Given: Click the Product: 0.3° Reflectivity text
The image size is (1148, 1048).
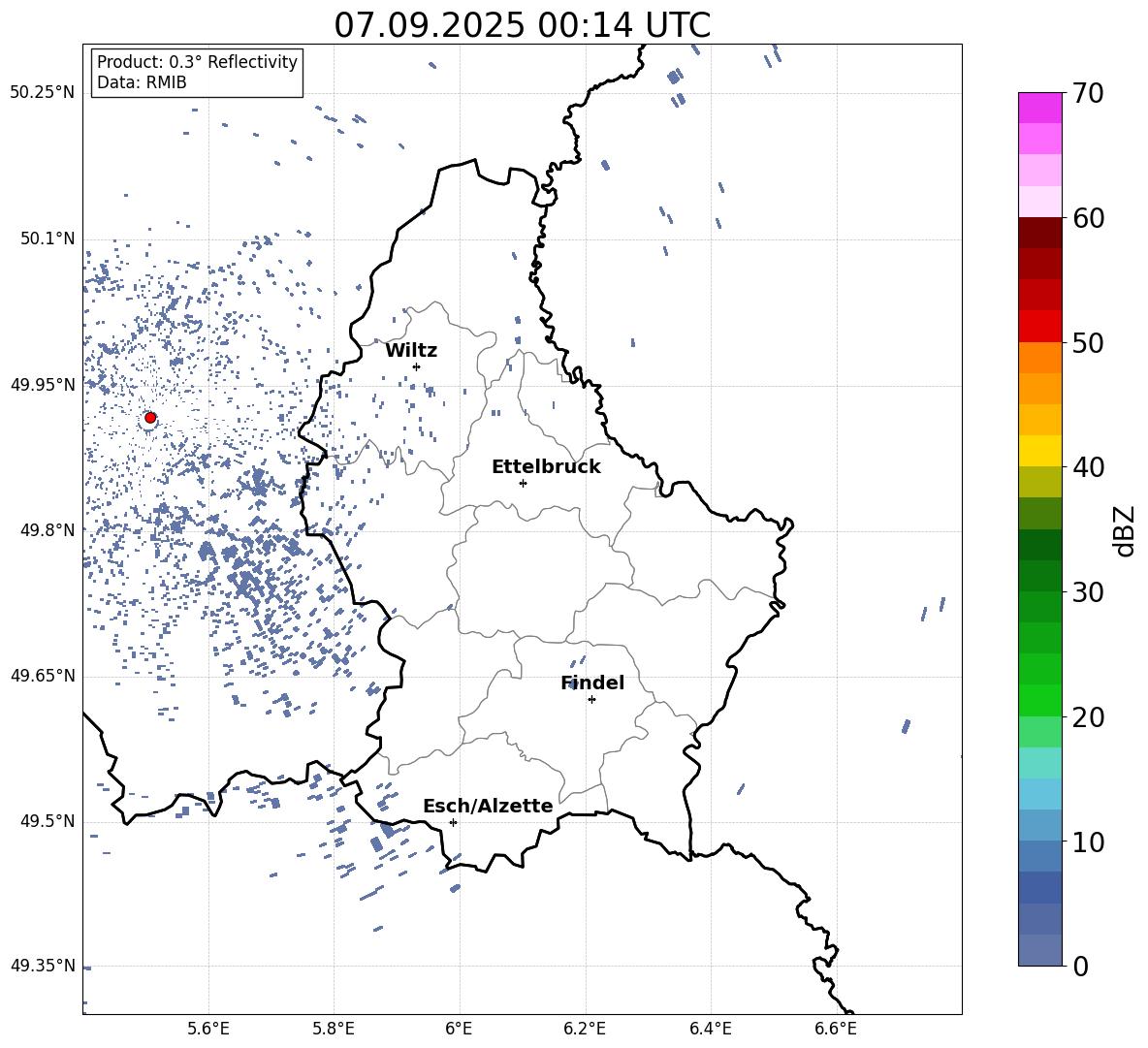Looking at the screenshot, I should pos(197,62).
